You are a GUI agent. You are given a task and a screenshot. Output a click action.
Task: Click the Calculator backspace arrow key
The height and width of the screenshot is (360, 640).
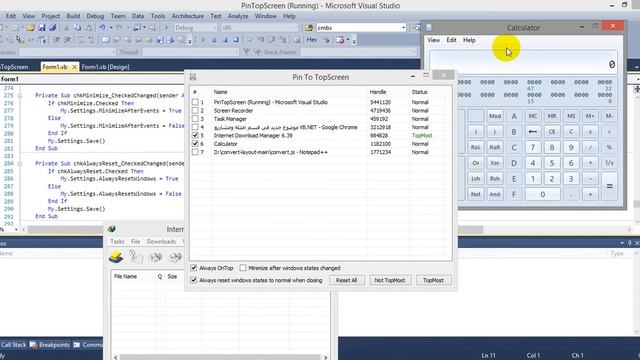pyautogui.click(x=533, y=131)
